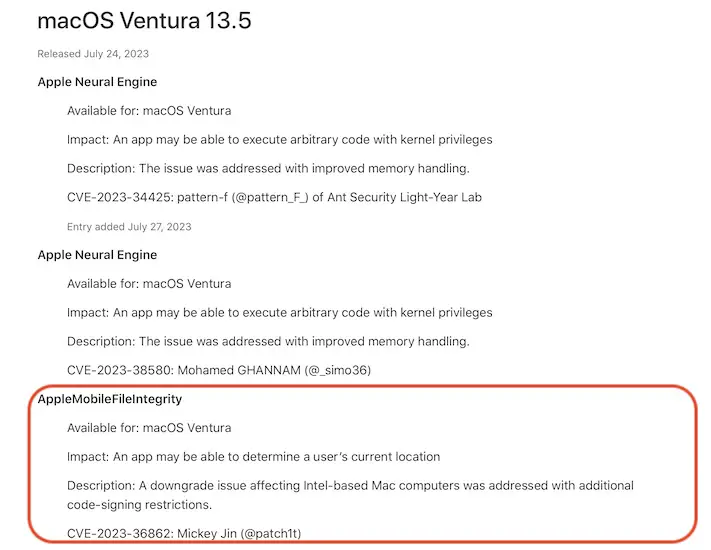Click the description under CVE-2023-34425's entry
Screen dimensions: 711x550
pos(268,168)
